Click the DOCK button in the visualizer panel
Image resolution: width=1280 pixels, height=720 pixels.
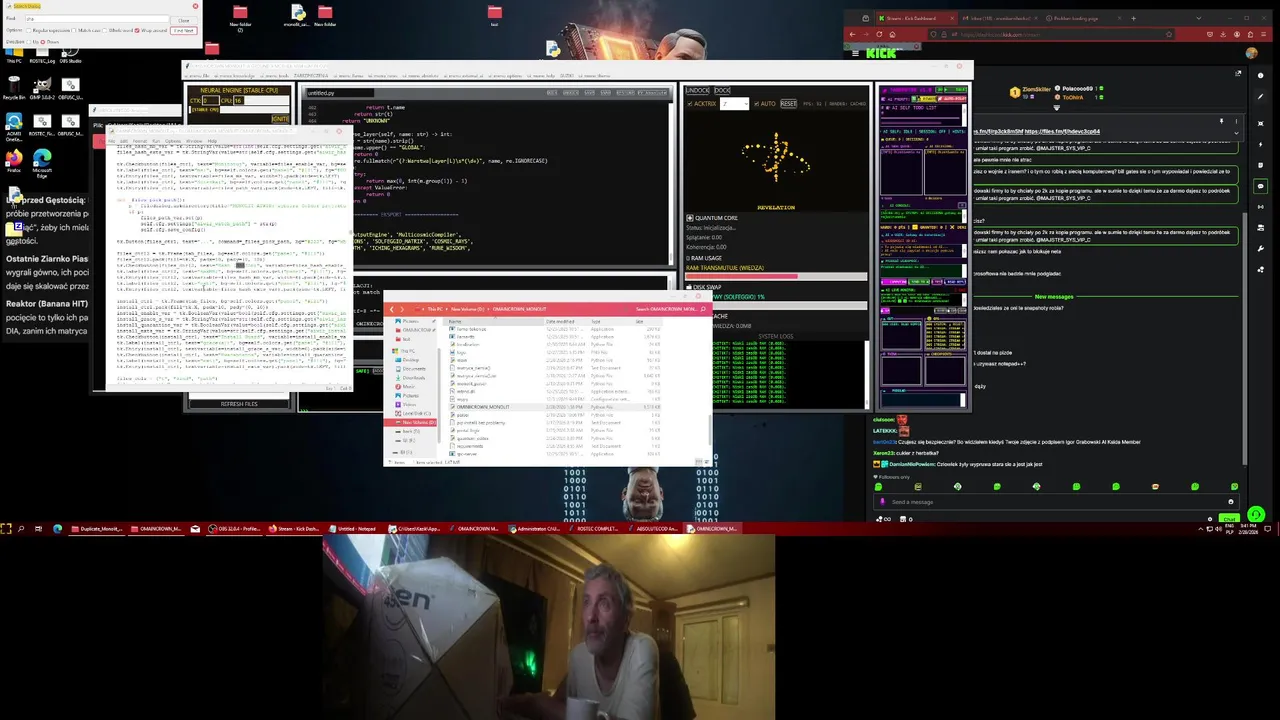point(722,91)
